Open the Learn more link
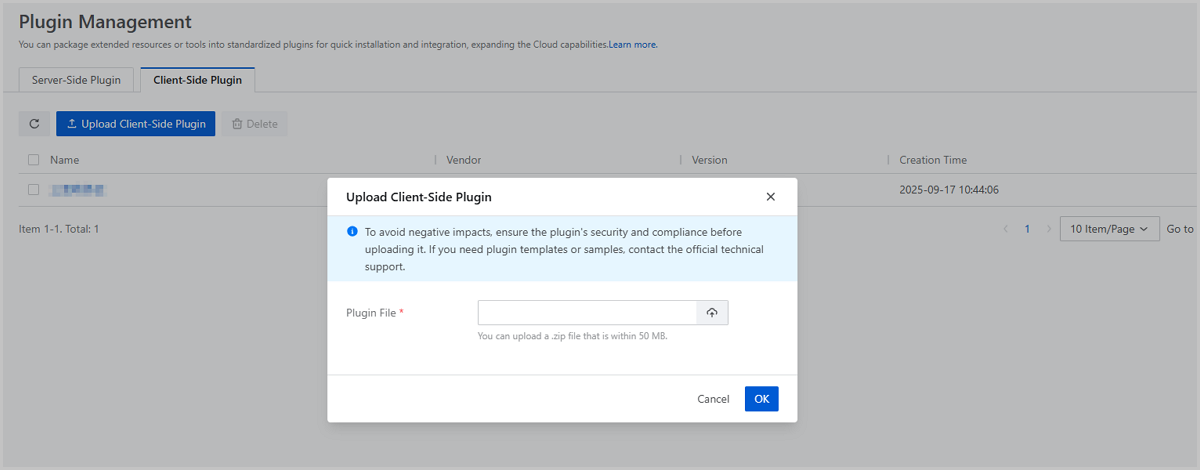 (633, 45)
